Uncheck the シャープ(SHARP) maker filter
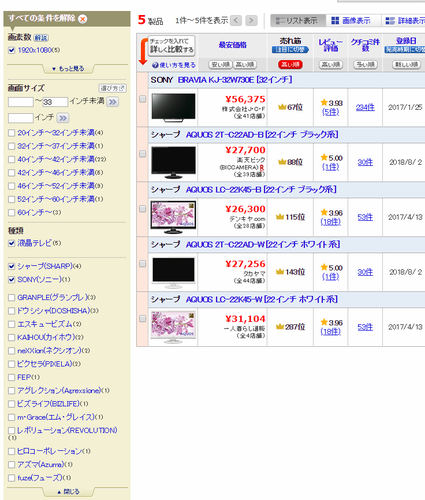This screenshot has width=425, height=500. pos(12,266)
